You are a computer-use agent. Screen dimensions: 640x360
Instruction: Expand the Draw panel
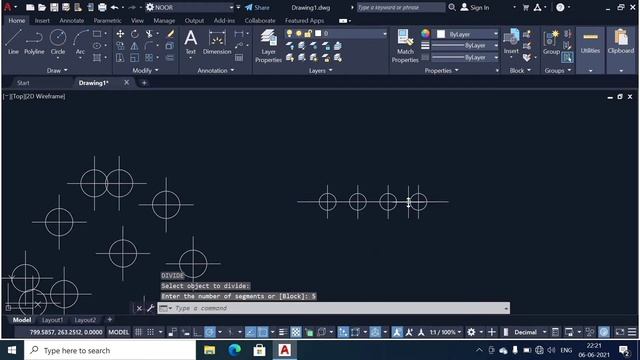tap(57, 71)
